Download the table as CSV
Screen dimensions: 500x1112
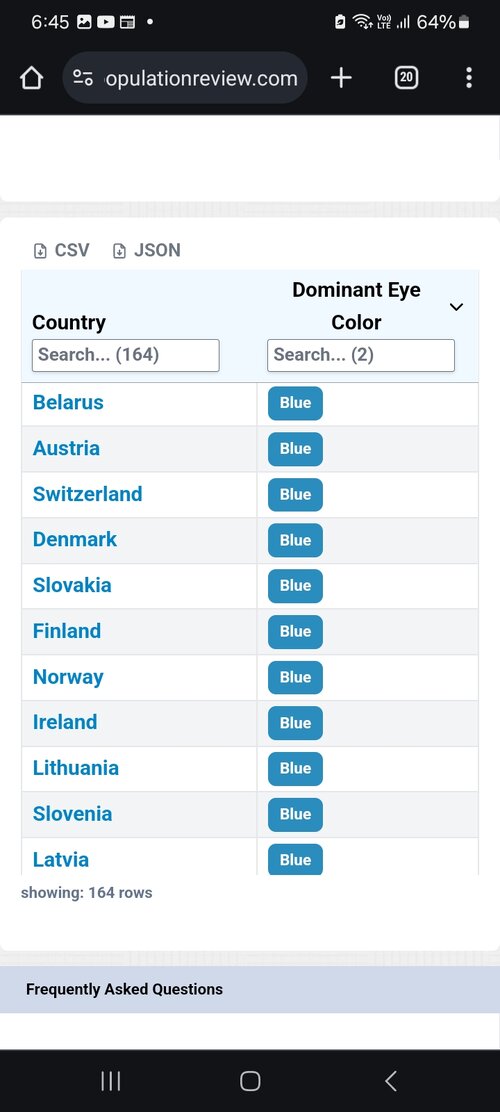pos(62,250)
